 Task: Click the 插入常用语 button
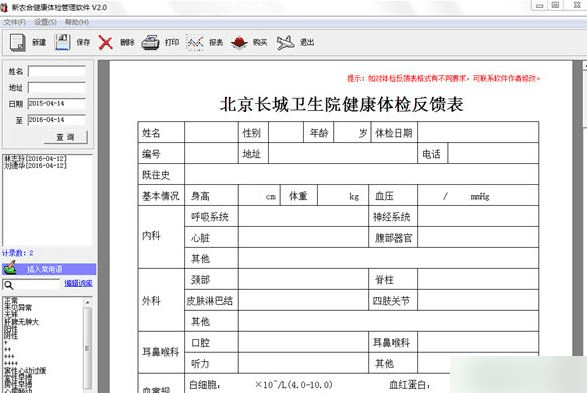(x=49, y=269)
